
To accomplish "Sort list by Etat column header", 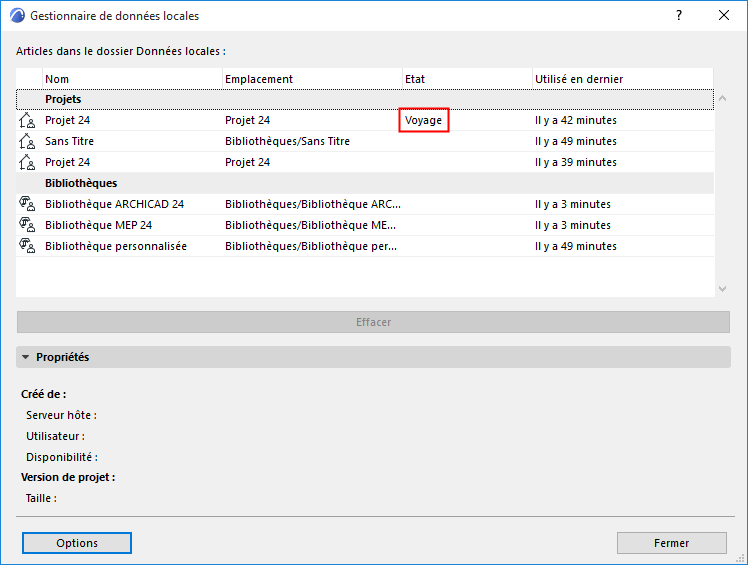I will 468,79.
